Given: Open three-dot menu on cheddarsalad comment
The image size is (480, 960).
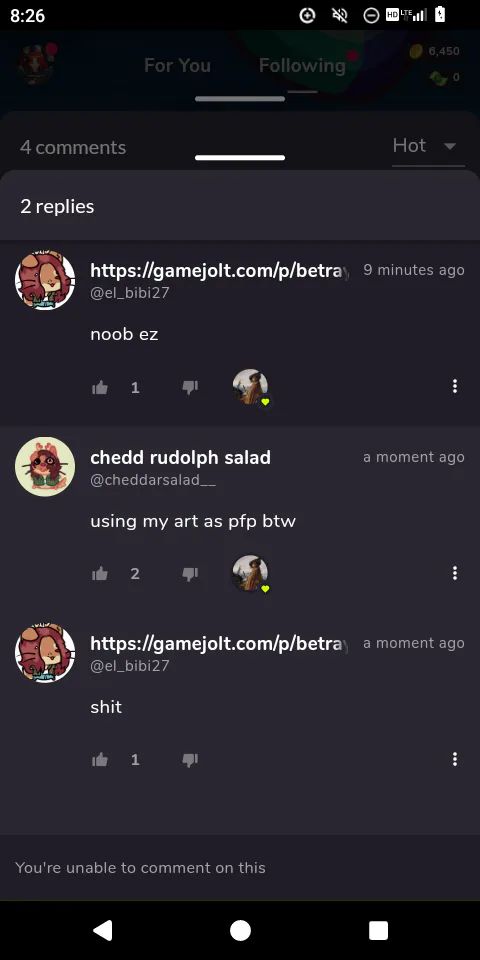Looking at the screenshot, I should pos(454,573).
